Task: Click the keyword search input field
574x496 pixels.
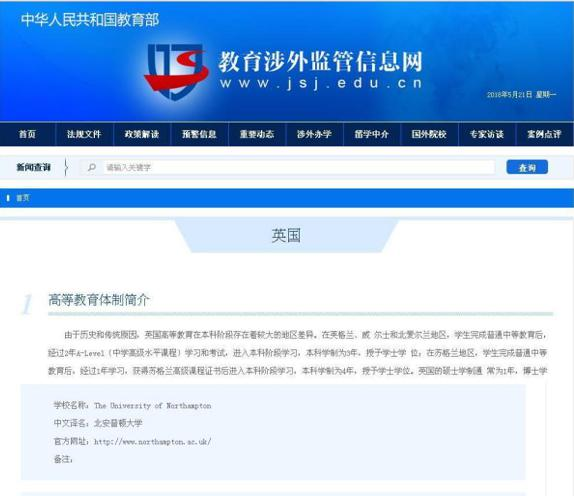Action: pos(298,167)
